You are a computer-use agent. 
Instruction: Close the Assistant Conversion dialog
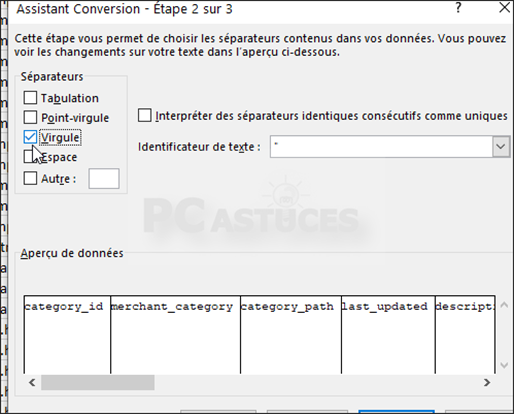[505, 8]
